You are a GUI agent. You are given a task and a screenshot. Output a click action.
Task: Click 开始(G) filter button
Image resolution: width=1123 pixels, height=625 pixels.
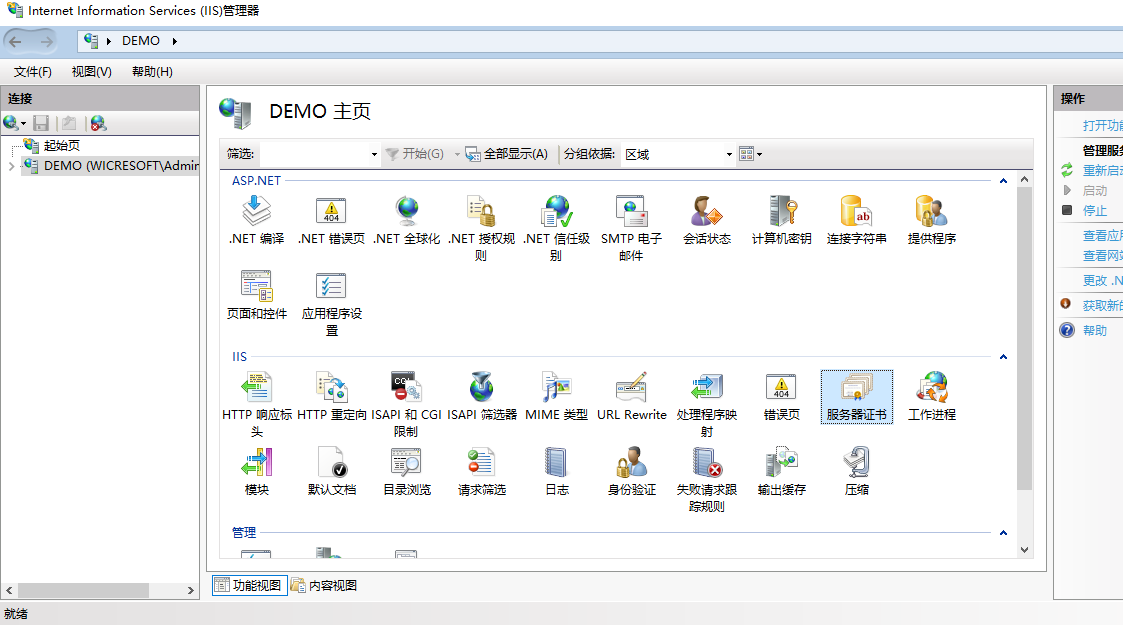pos(415,154)
